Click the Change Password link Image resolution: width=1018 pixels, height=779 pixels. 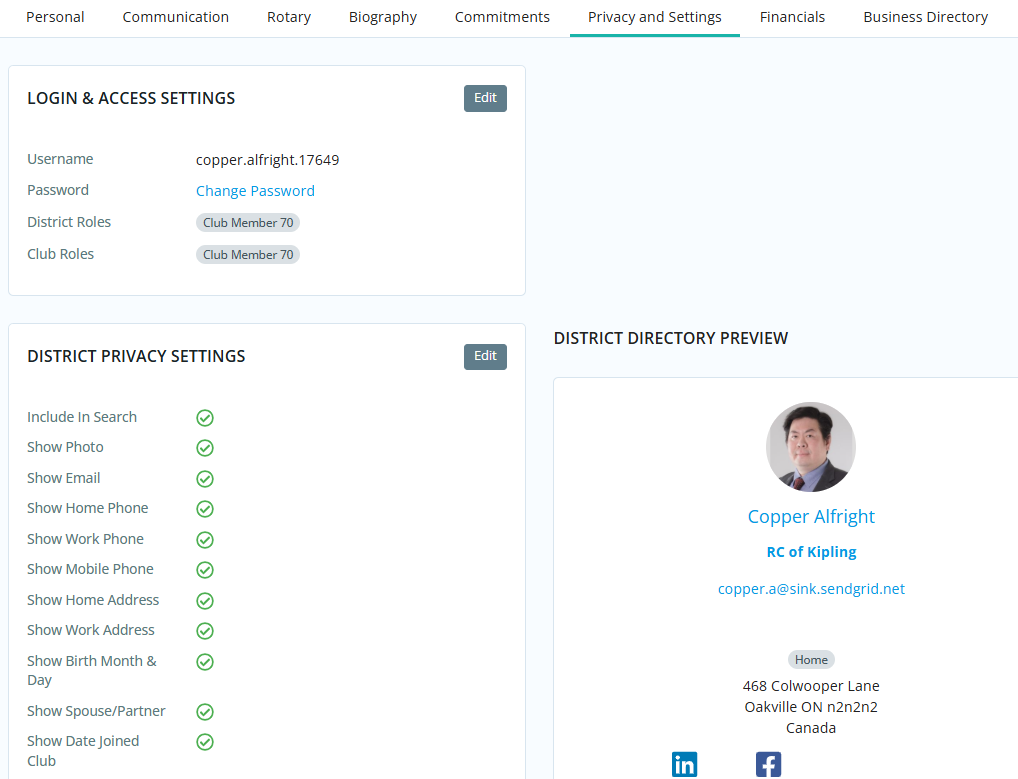(255, 191)
